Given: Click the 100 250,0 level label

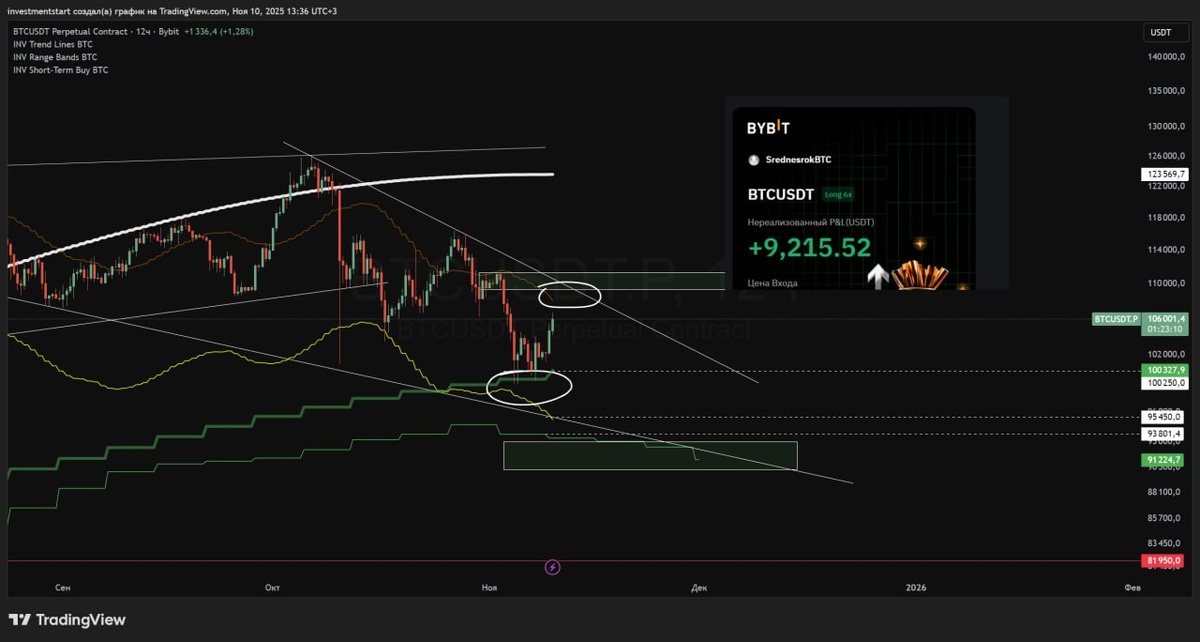Looking at the screenshot, I should click(1166, 383).
